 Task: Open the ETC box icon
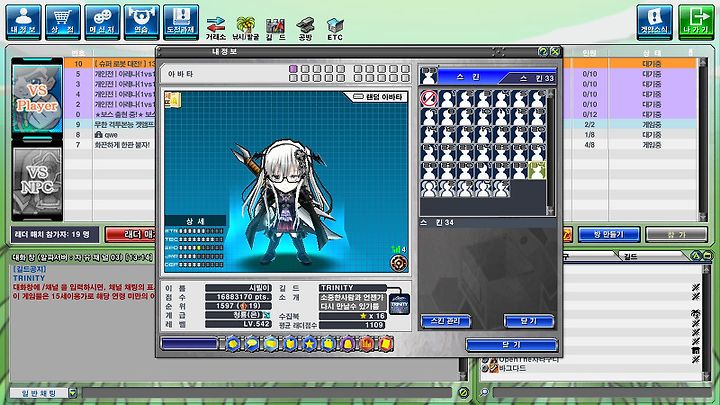pyautogui.click(x=335, y=28)
